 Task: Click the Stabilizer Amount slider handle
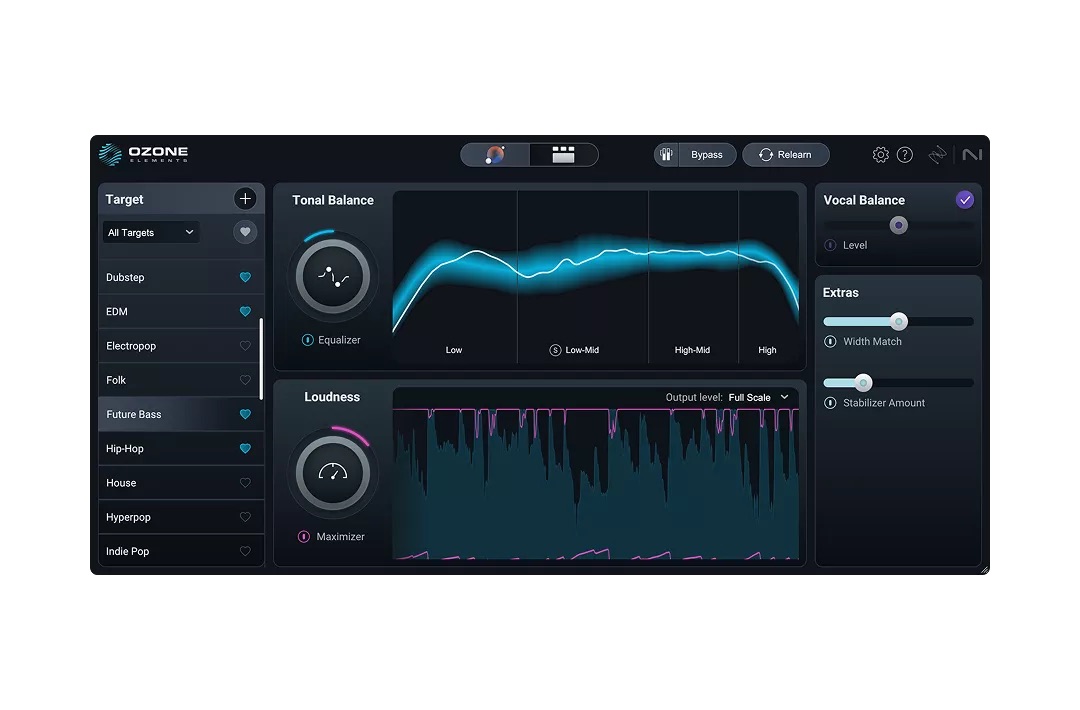[863, 383]
